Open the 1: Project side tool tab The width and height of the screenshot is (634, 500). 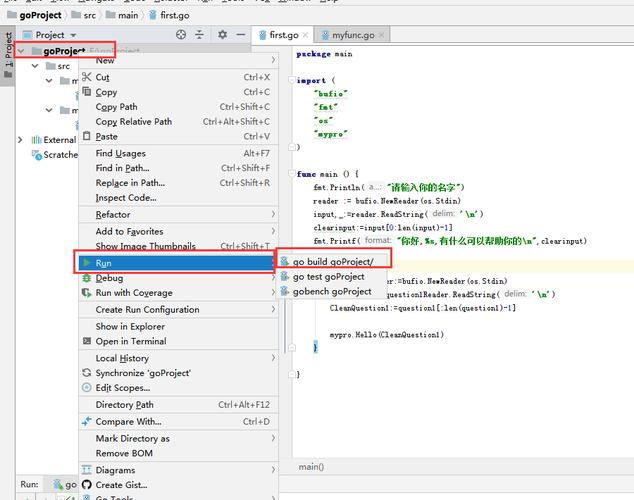pos(8,55)
